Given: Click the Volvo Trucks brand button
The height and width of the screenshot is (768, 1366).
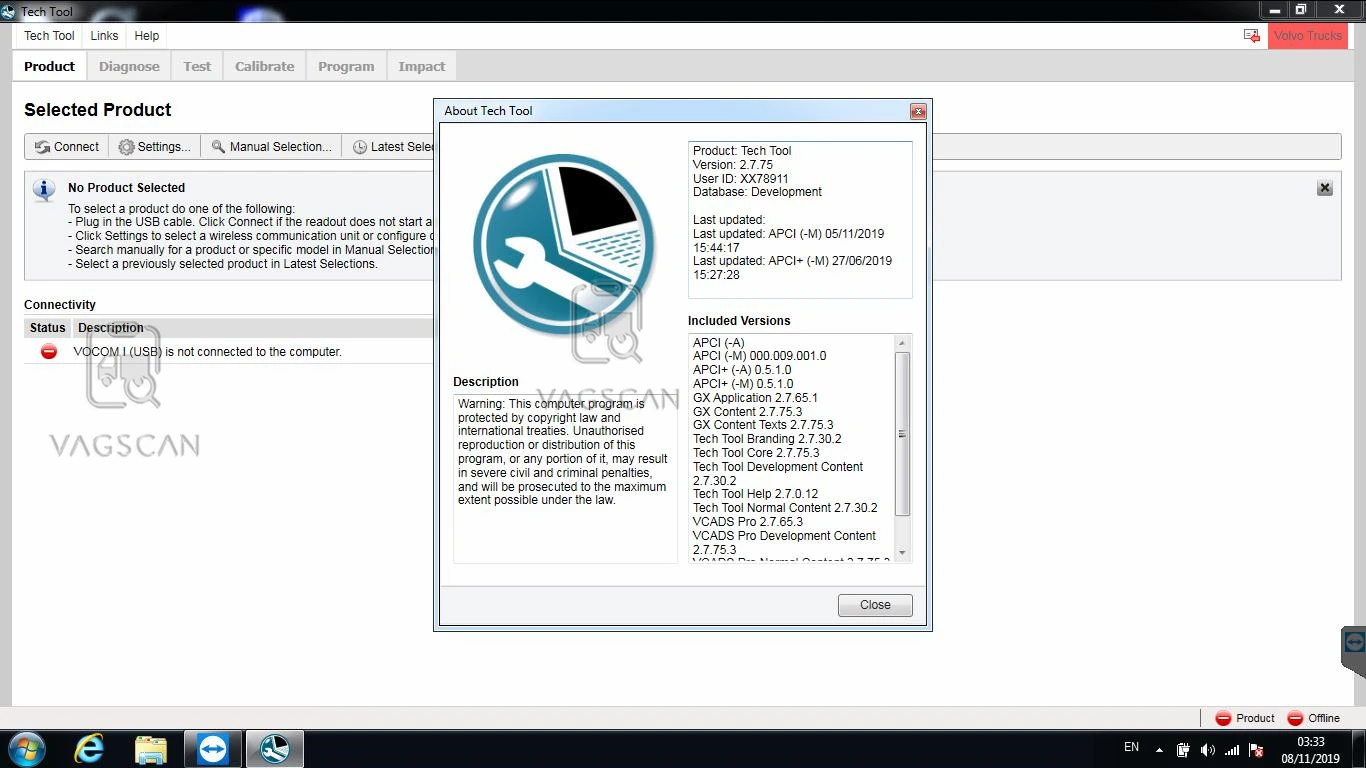Looking at the screenshot, I should tap(1308, 36).
